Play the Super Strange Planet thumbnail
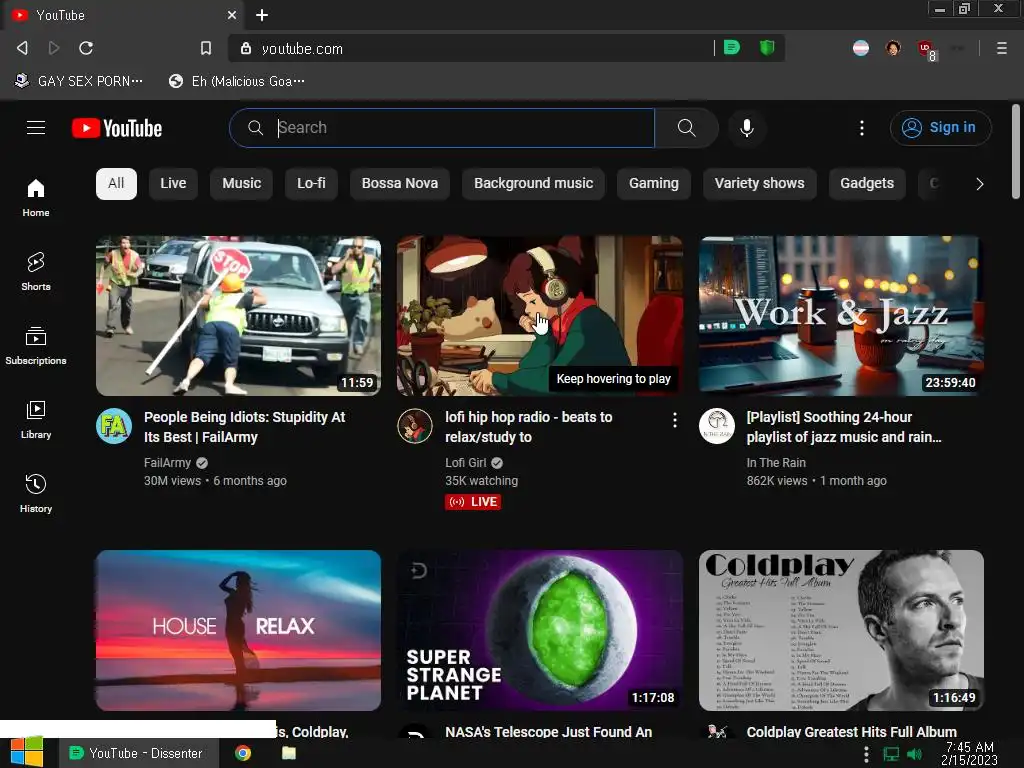Viewport: 1024px width, 768px height. tap(539, 630)
